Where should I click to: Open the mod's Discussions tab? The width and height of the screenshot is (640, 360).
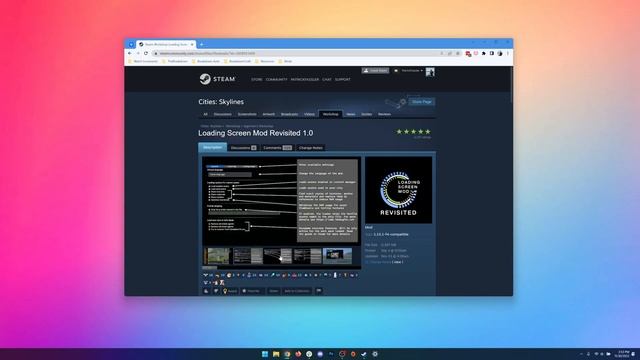tap(243, 148)
